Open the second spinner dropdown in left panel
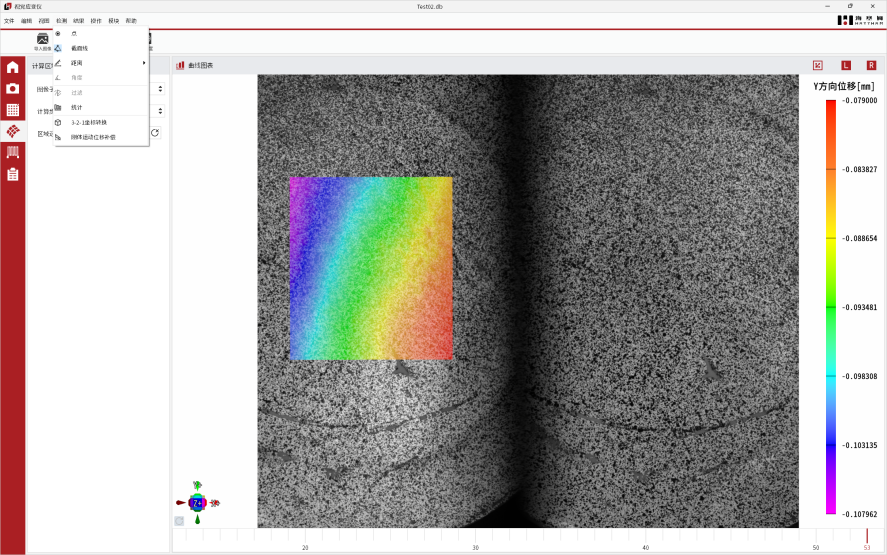 tap(161, 111)
